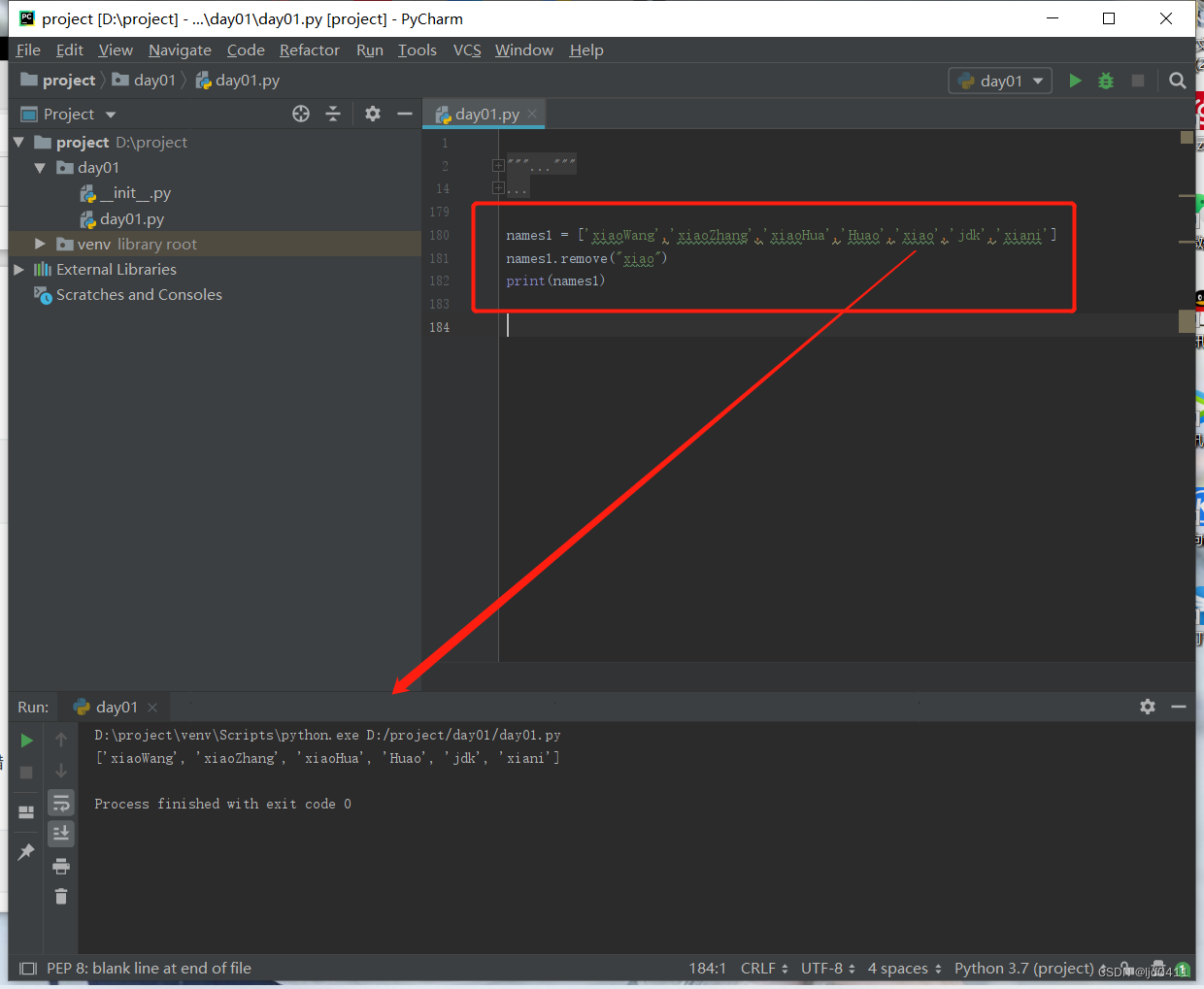Screen dimensions: 1204x989
Task: Collapse the project root folder
Action: coord(18,142)
